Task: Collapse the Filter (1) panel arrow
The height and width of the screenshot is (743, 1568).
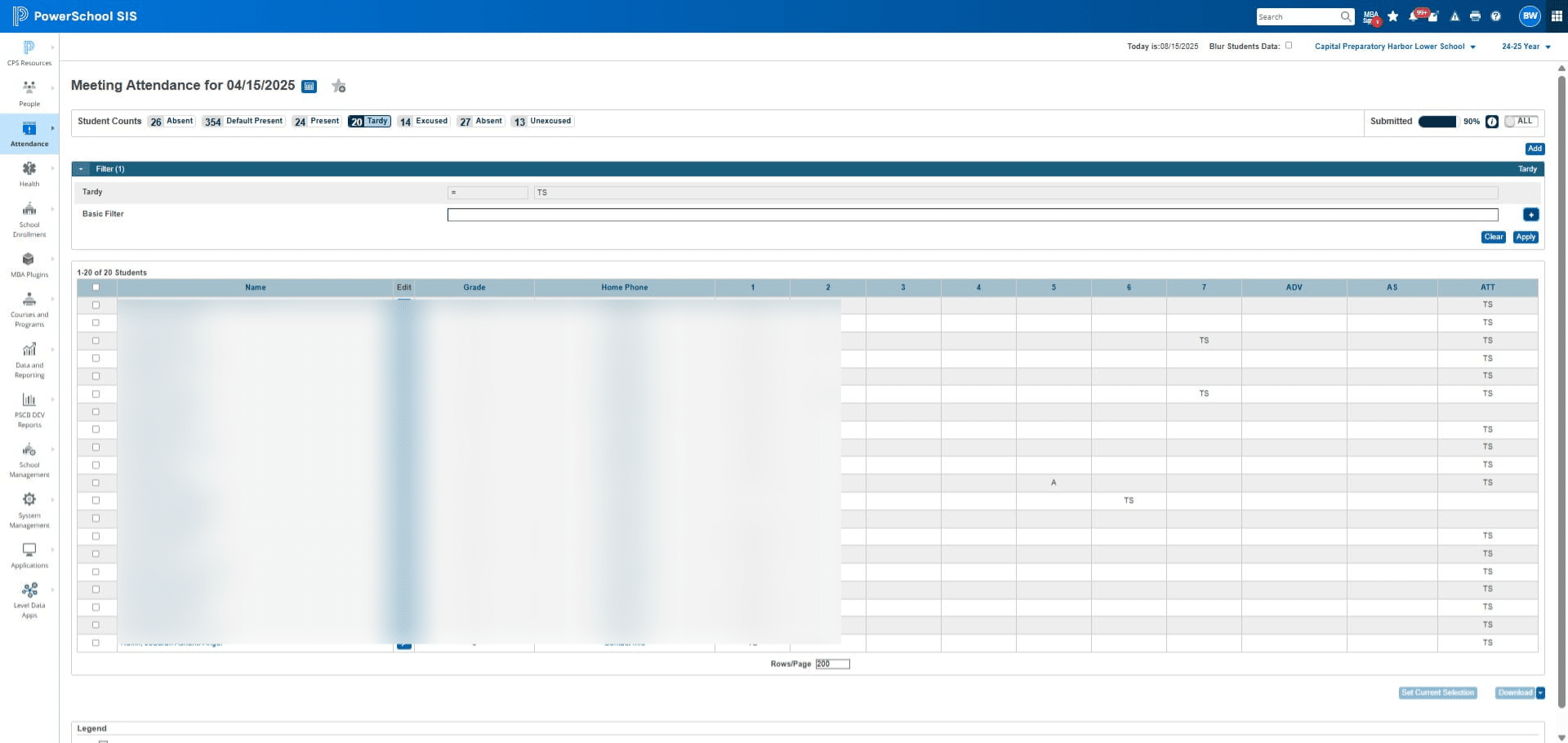Action: [x=81, y=169]
